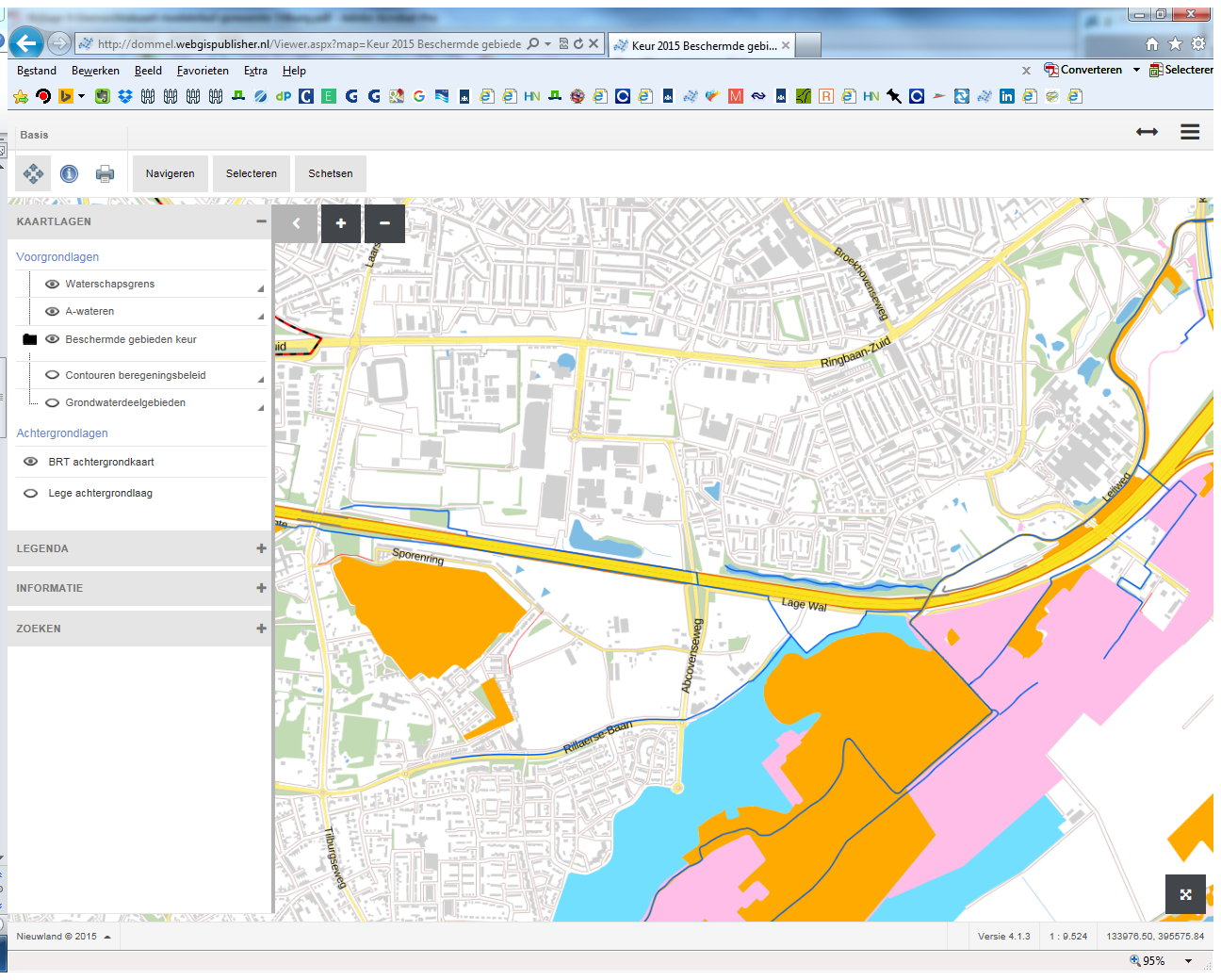
Task: Switch to the Schetsen tab
Action: pyautogui.click(x=331, y=173)
